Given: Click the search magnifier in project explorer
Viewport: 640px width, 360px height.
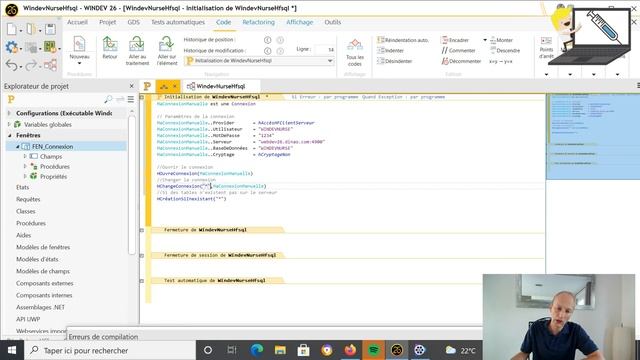Looking at the screenshot, I should tap(108, 99).
